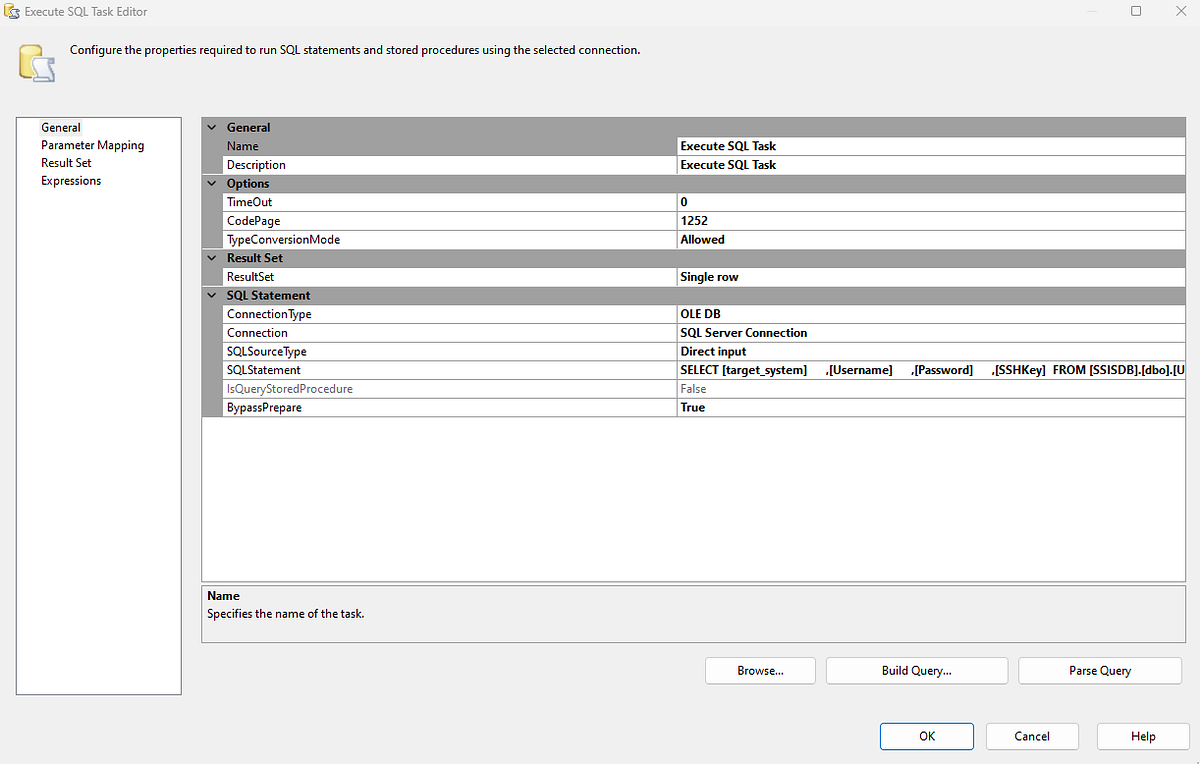Collapse the Options property section
This screenshot has width=1200, height=764.
click(x=211, y=183)
